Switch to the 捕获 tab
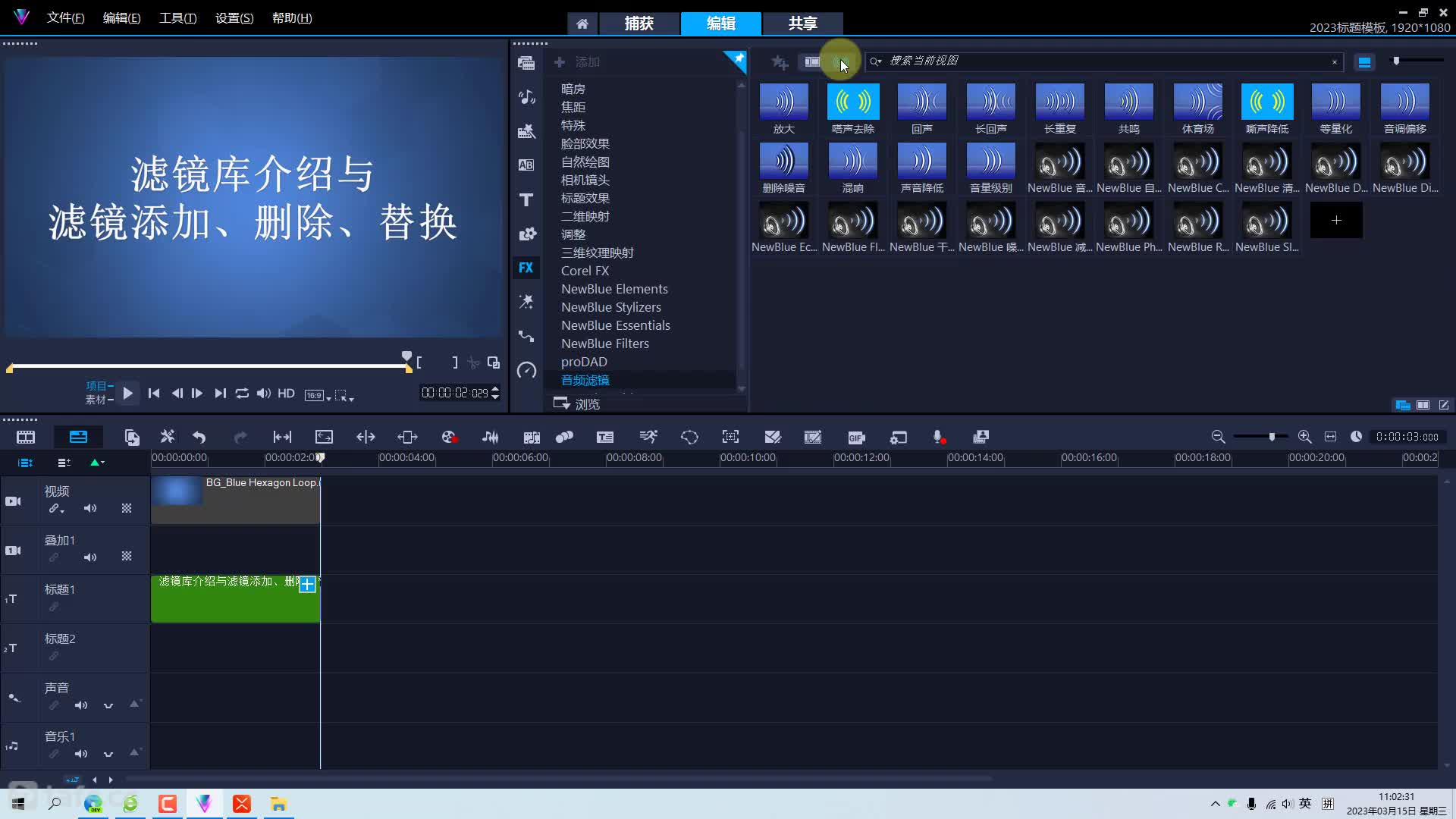This screenshot has height=819, width=1456. (x=639, y=24)
